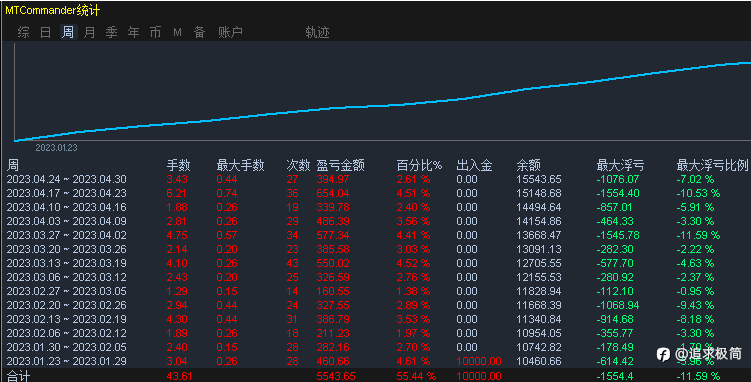This screenshot has width=751, height=382.
Task: Click profit amount 654.04
Action: (333, 193)
